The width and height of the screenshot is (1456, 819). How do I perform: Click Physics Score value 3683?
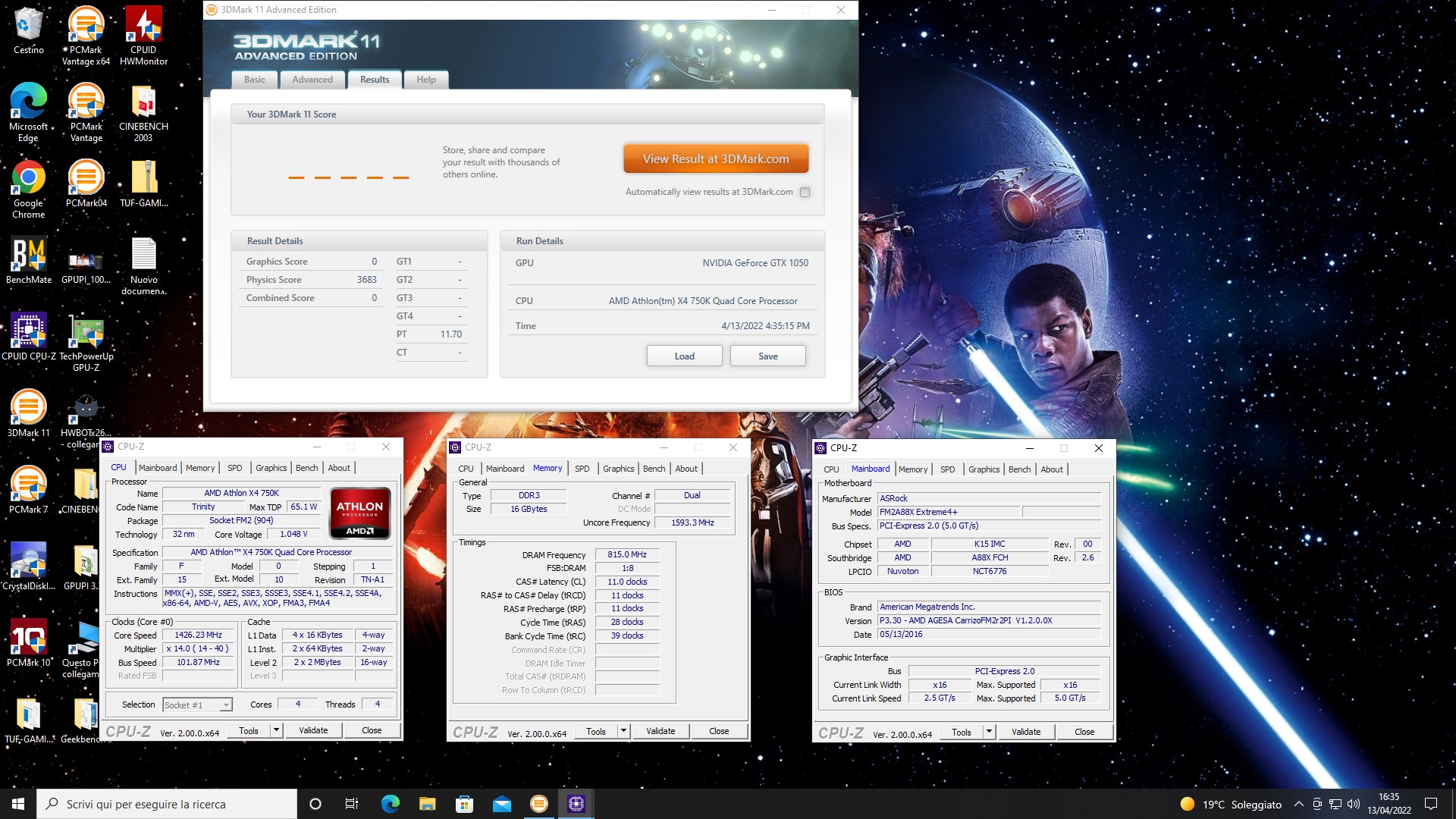click(x=367, y=280)
